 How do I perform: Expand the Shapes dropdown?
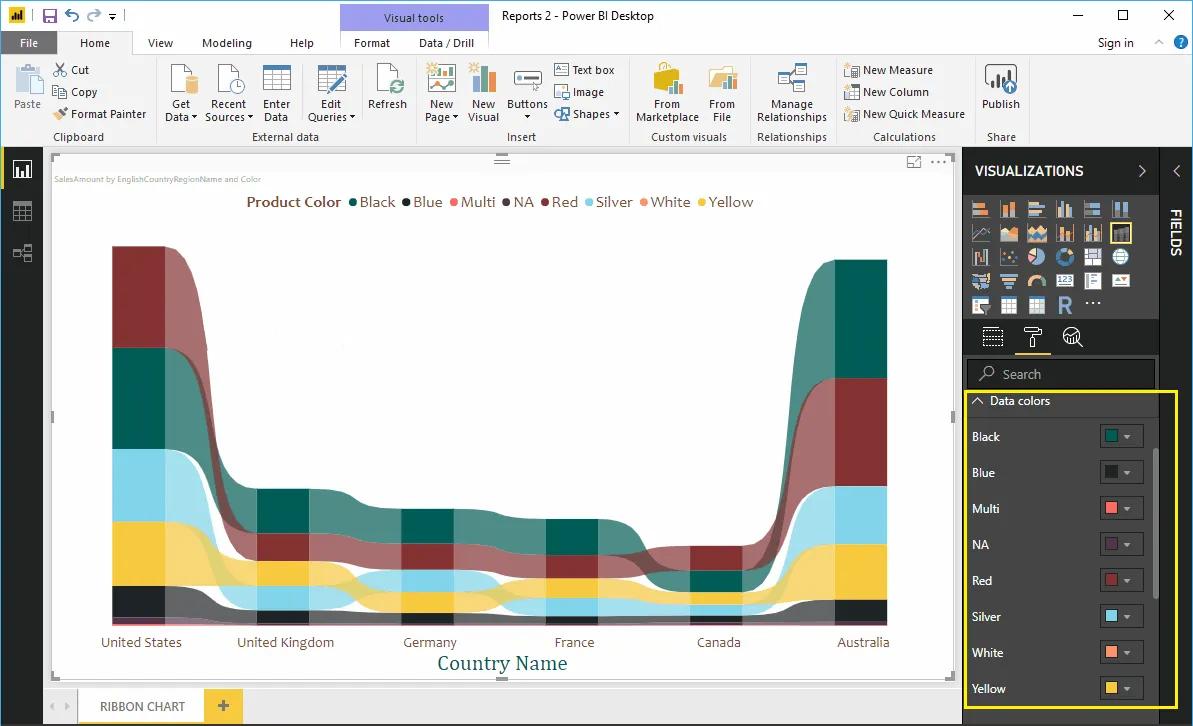tap(596, 114)
